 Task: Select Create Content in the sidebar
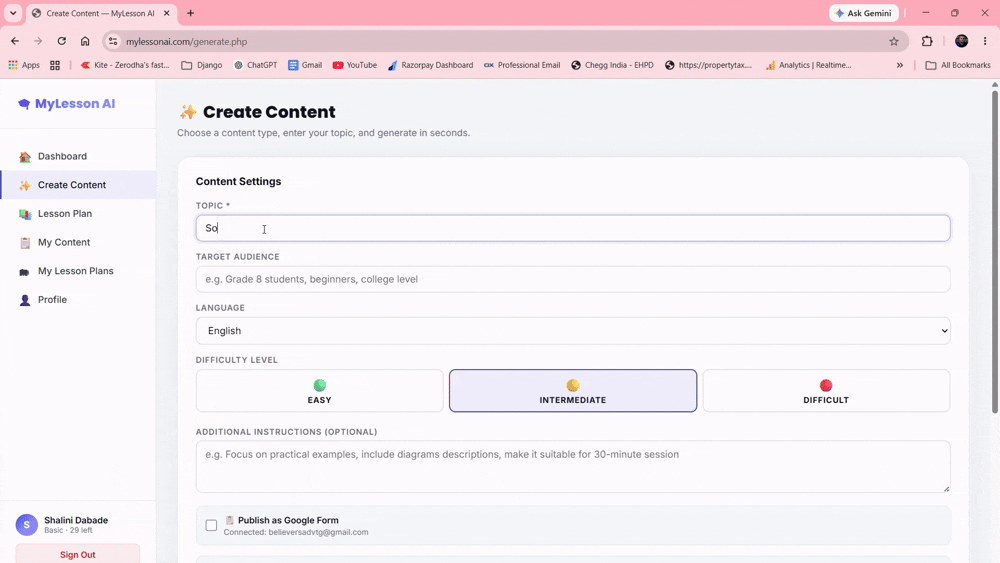(78, 185)
